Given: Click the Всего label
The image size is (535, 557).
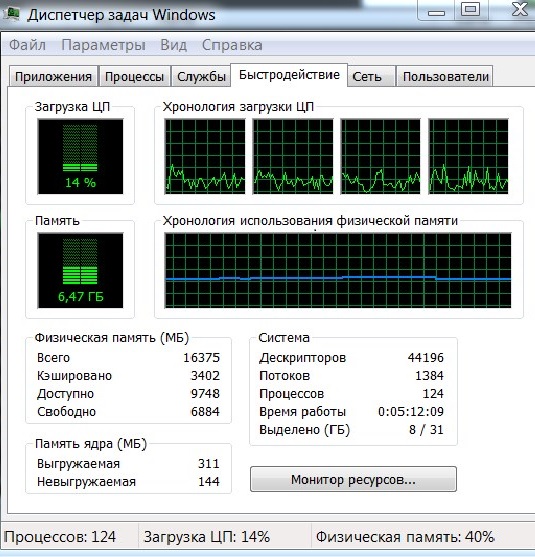Looking at the screenshot, I should coord(53,357).
